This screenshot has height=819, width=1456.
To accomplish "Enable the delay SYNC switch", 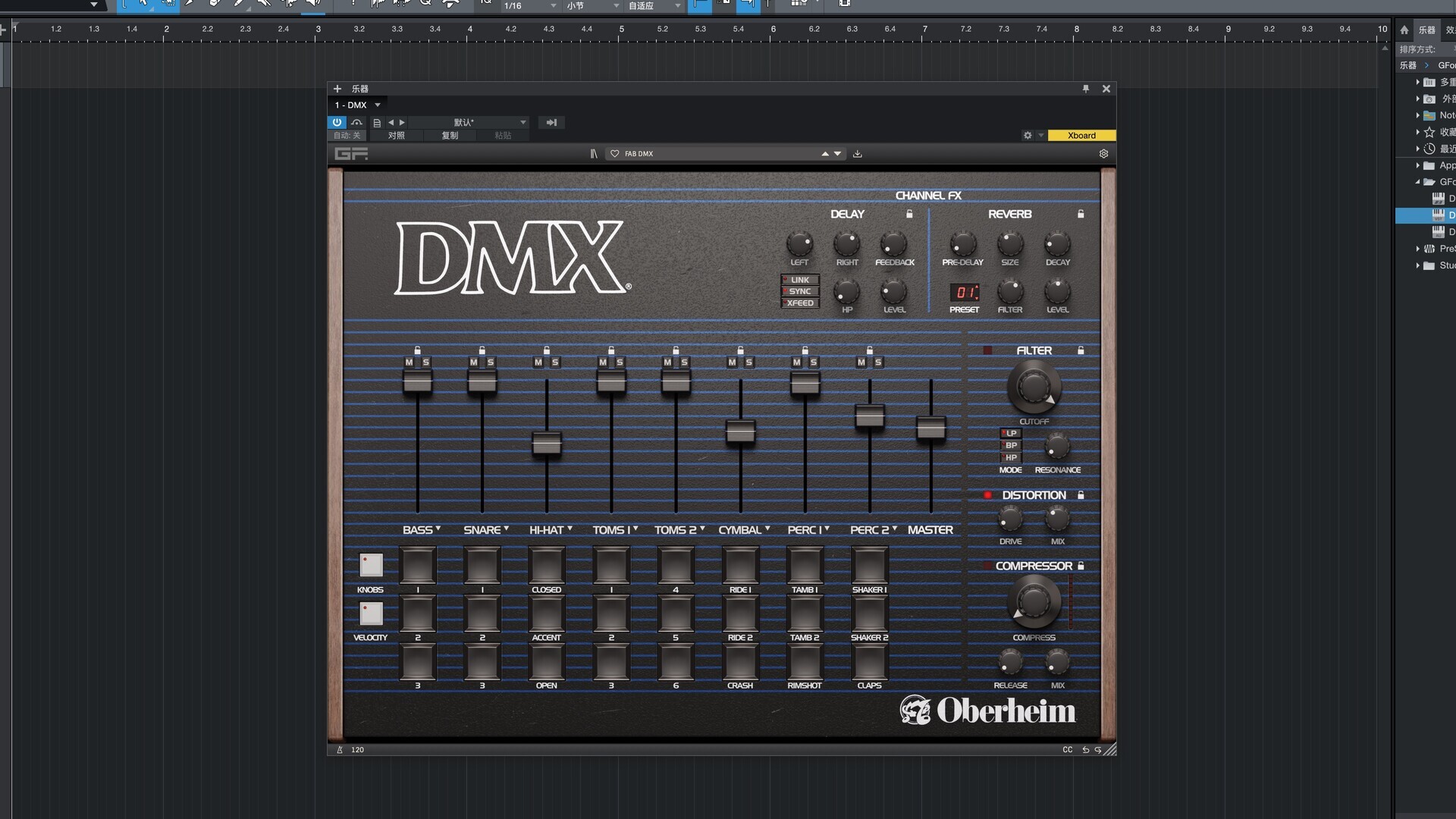I will pos(800,291).
